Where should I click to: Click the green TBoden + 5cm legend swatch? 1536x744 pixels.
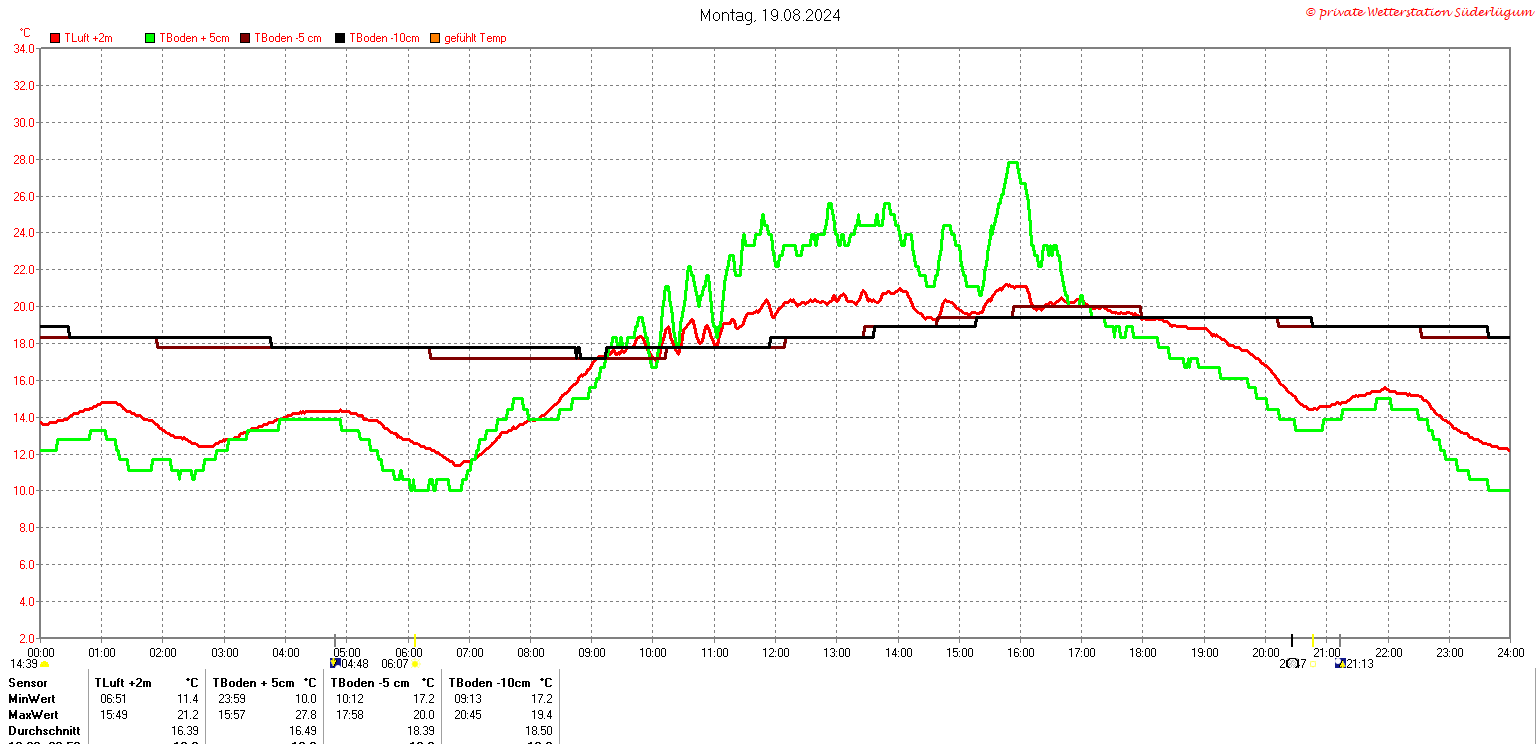tap(151, 38)
